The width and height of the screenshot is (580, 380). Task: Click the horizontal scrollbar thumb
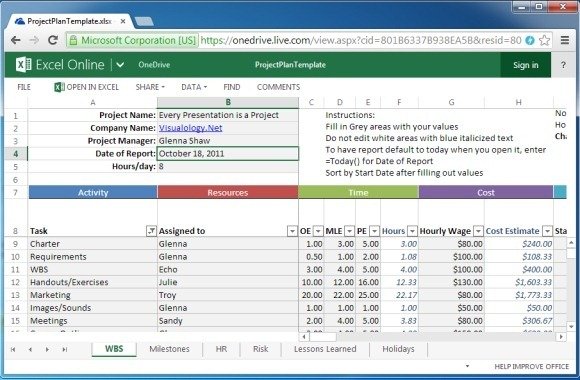click(323, 337)
